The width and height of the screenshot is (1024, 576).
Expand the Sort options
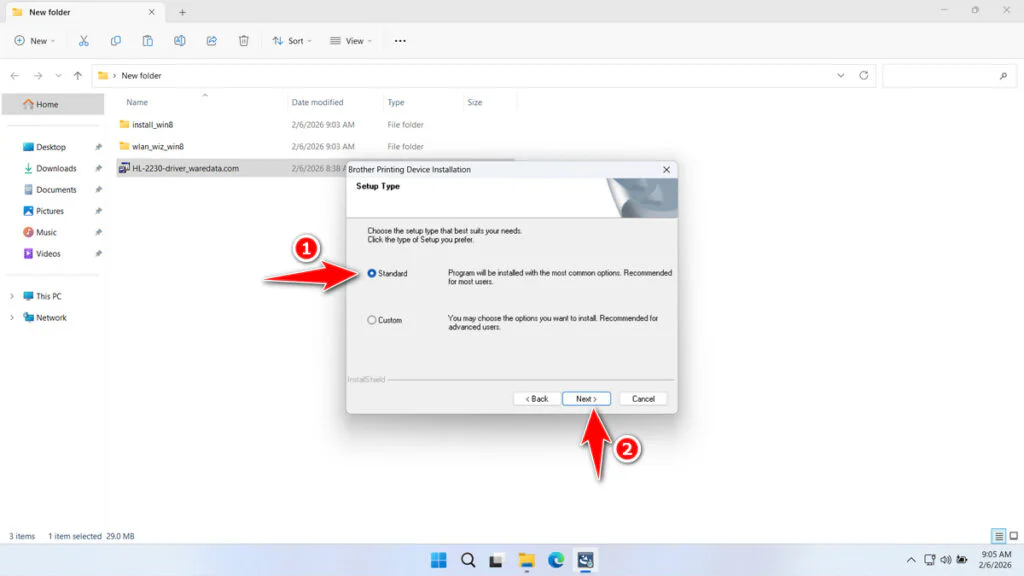point(292,40)
